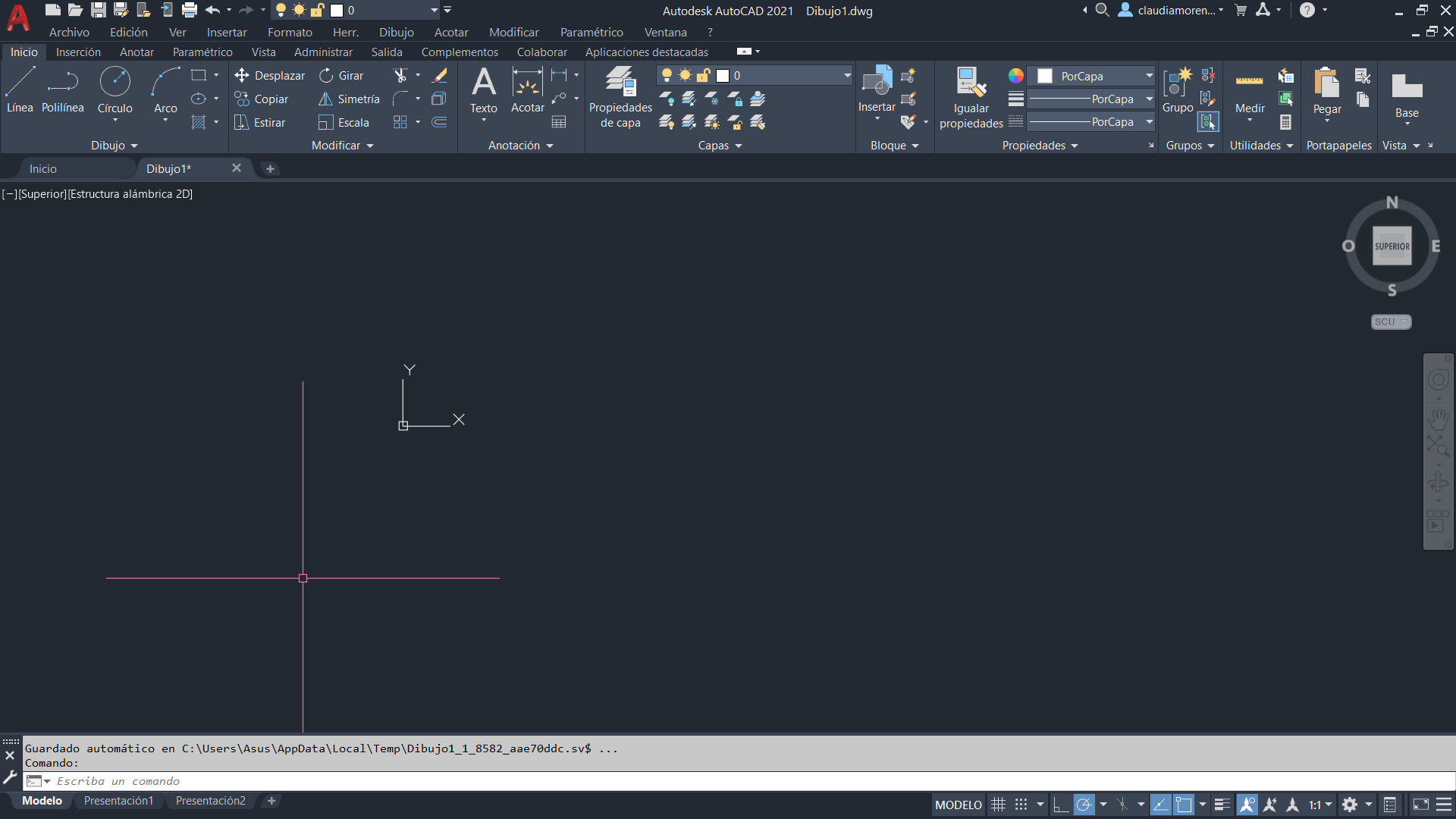This screenshot has height=819, width=1456.
Task: Click the claudiamoren account button
Action: 1172,10
